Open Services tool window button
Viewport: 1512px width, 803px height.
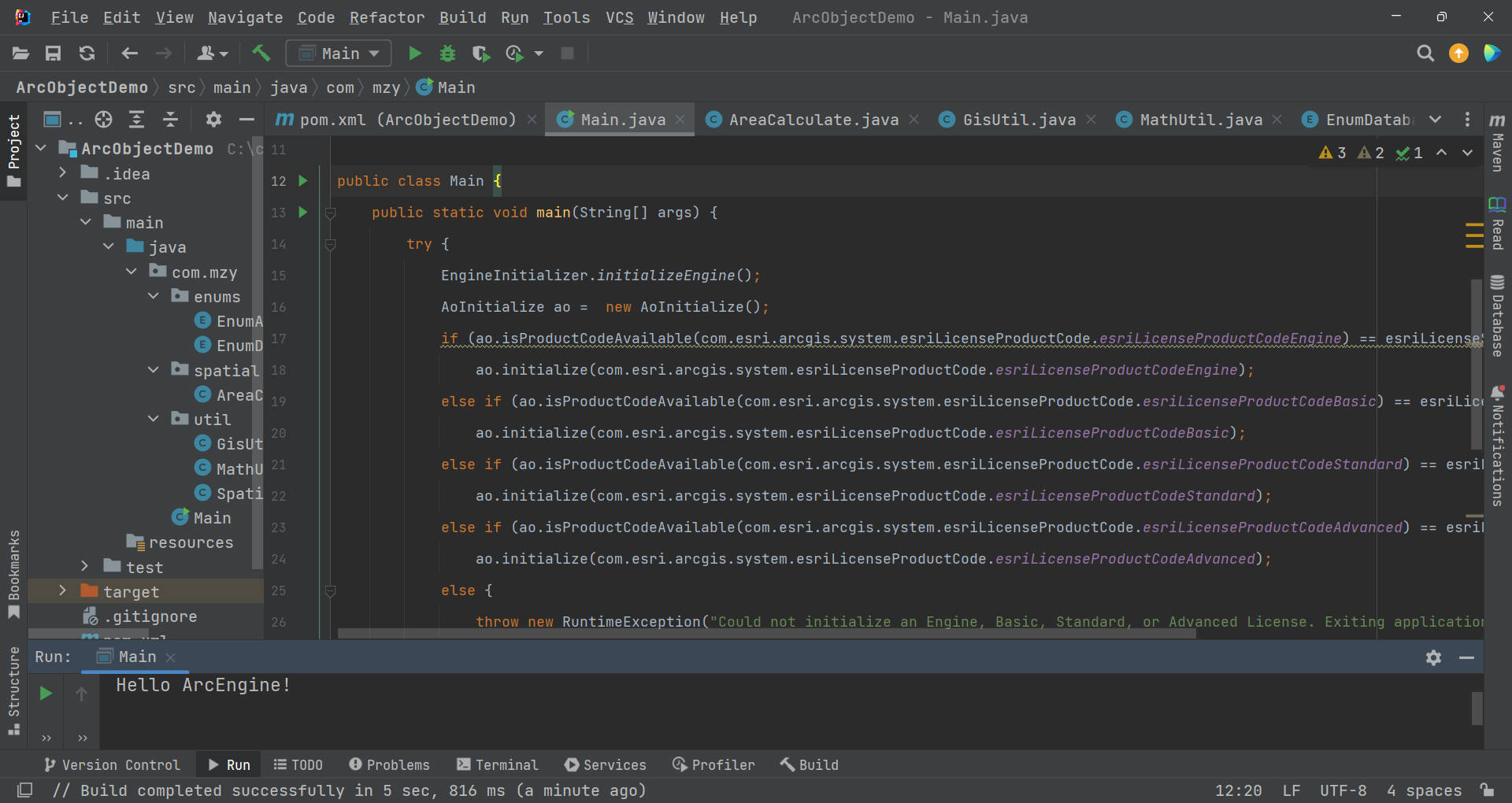(x=606, y=764)
